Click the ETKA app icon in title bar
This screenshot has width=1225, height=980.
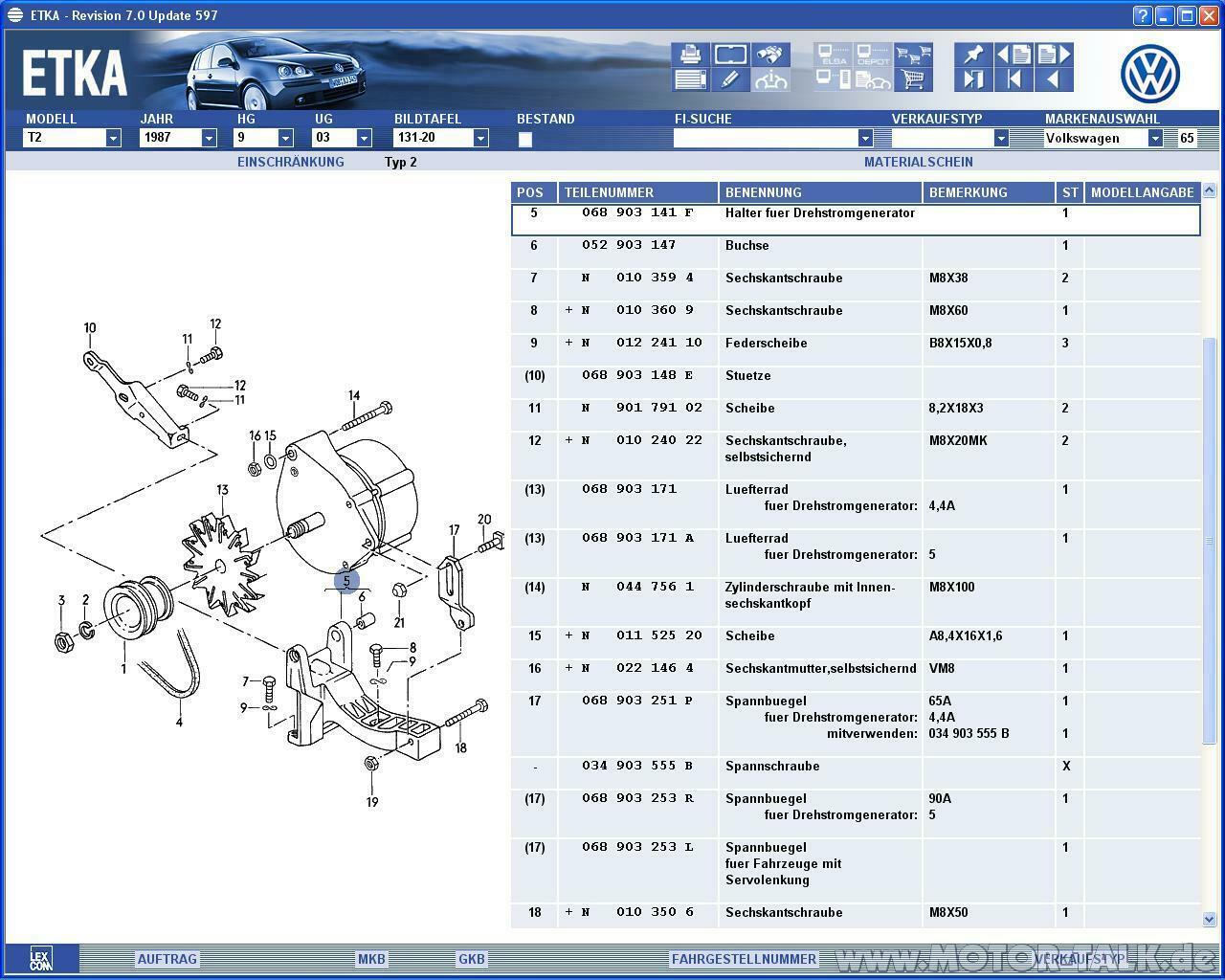coord(14,15)
